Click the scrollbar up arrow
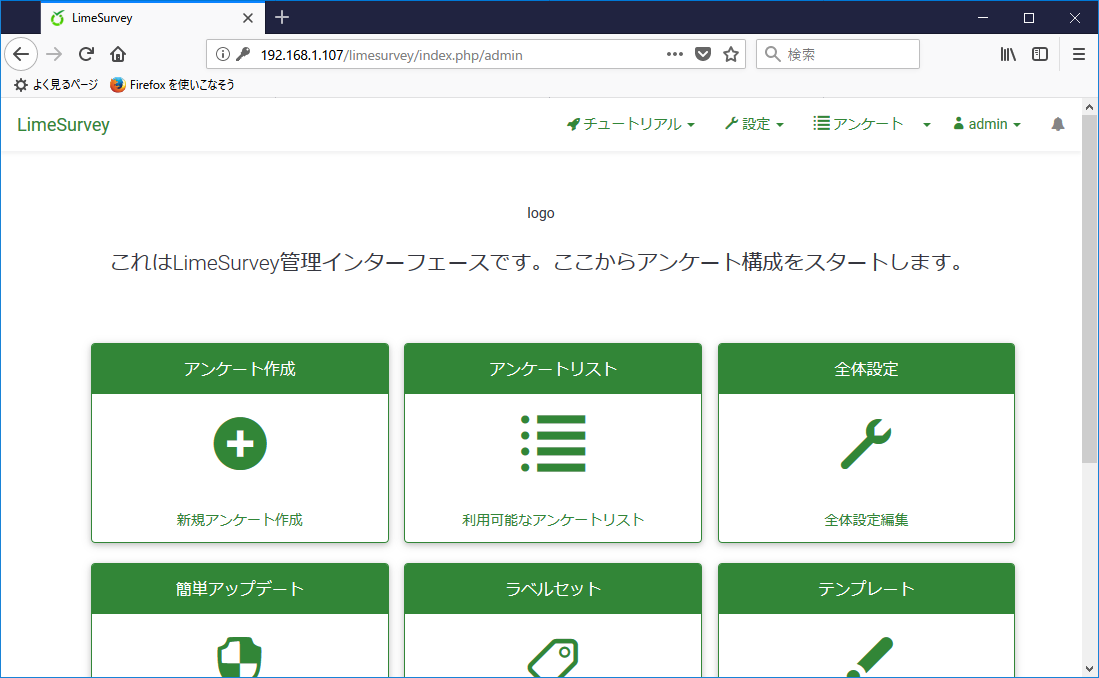Image resolution: width=1099 pixels, height=678 pixels. pos(1089,107)
